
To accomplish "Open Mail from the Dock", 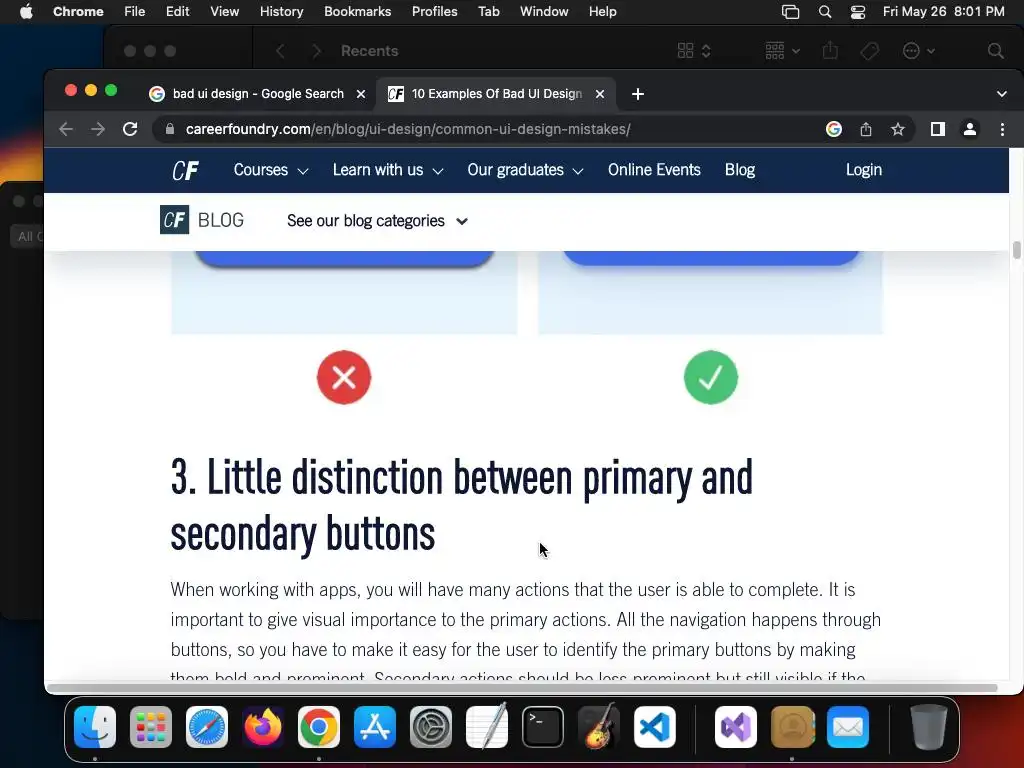I will point(848,726).
